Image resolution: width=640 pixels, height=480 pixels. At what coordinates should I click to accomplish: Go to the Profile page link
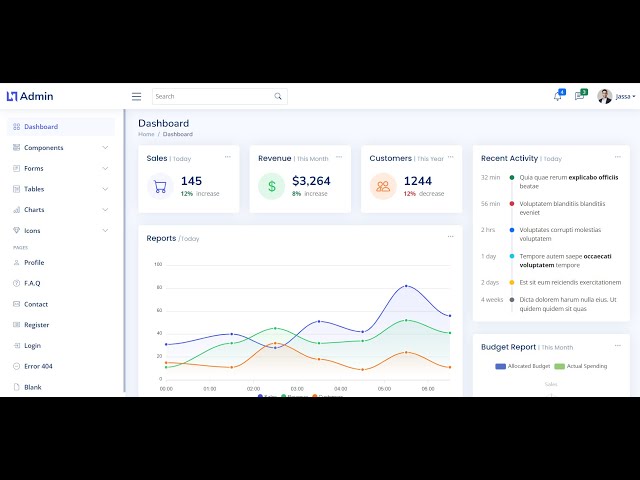click(x=61, y=262)
